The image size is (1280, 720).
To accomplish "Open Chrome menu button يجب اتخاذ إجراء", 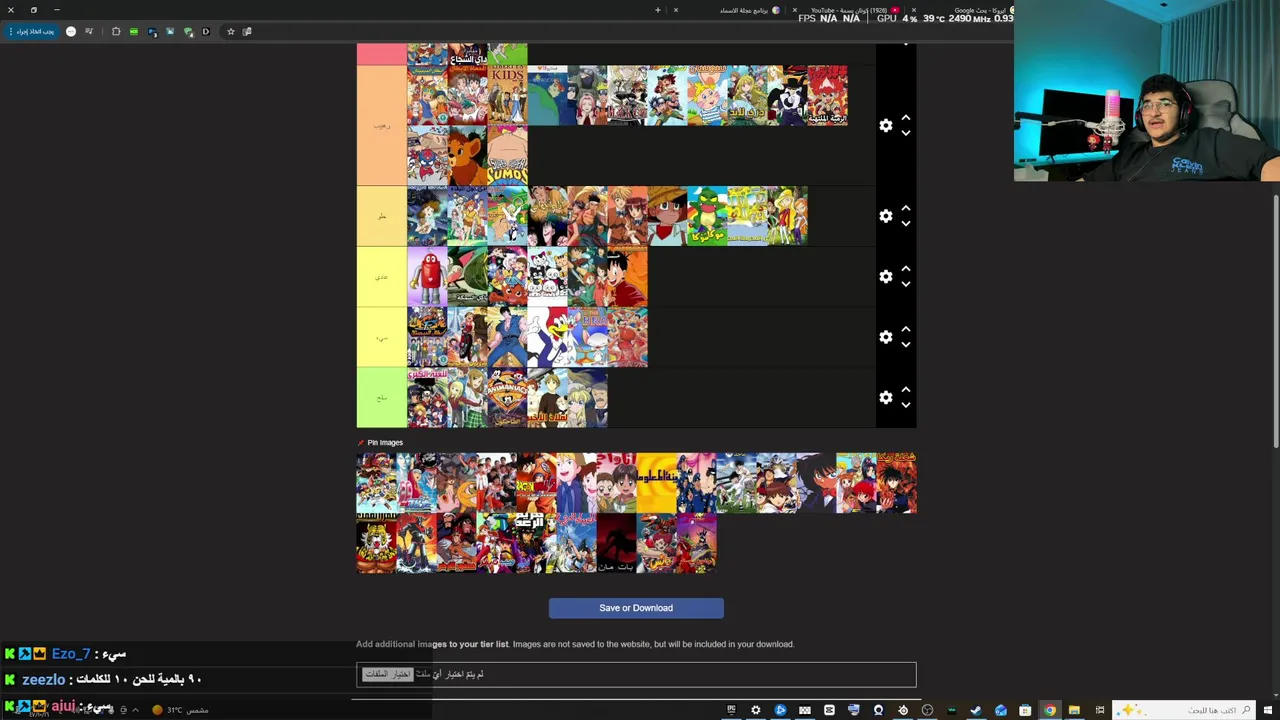I will [x=31, y=31].
